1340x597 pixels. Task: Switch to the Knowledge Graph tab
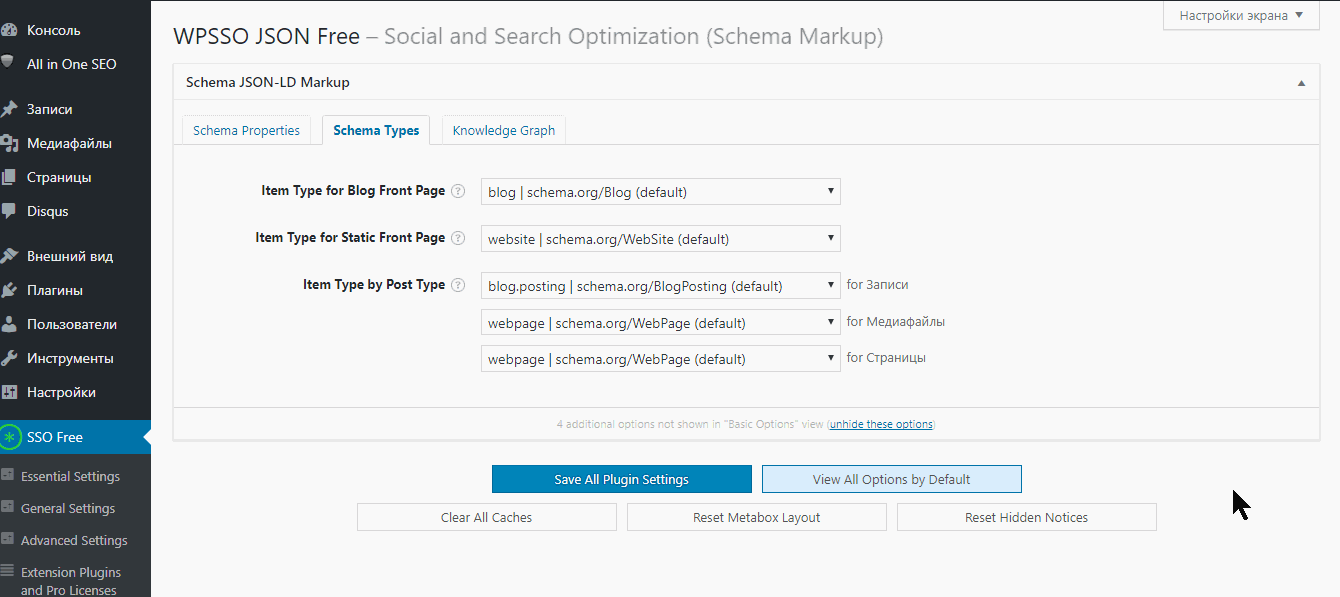tap(504, 131)
